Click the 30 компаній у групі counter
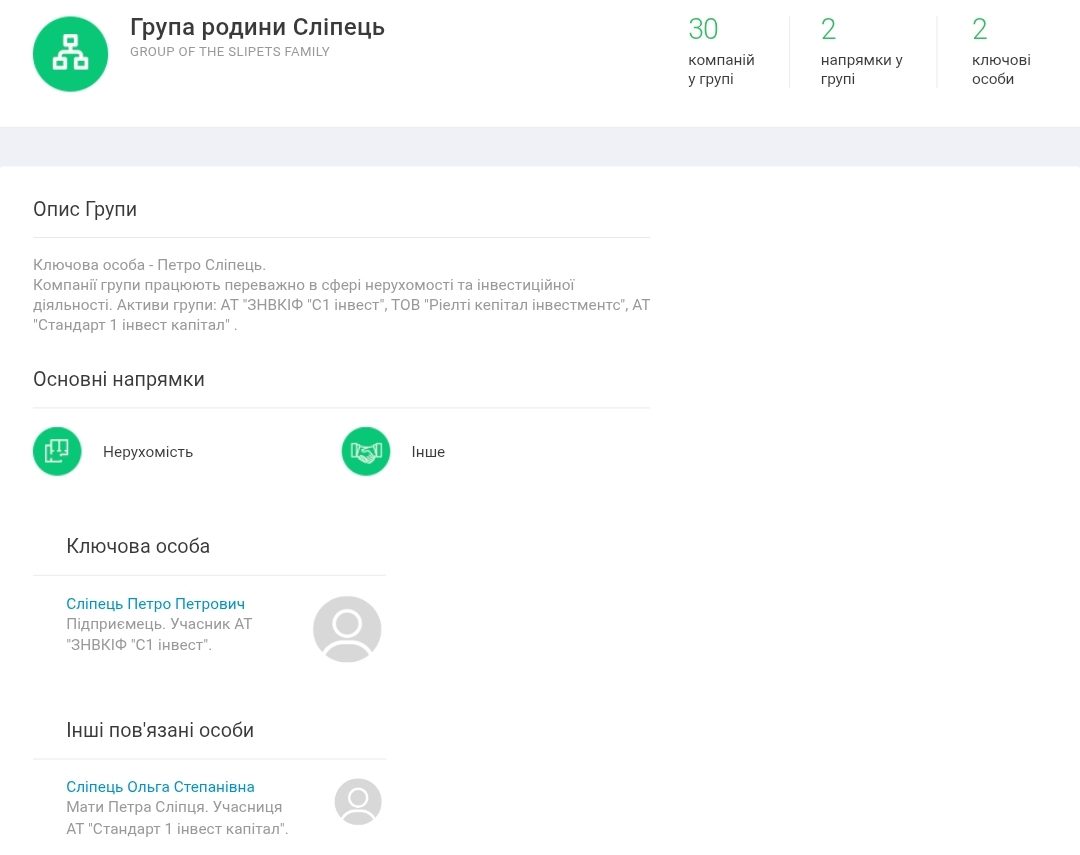The height and width of the screenshot is (855, 1080). click(720, 52)
